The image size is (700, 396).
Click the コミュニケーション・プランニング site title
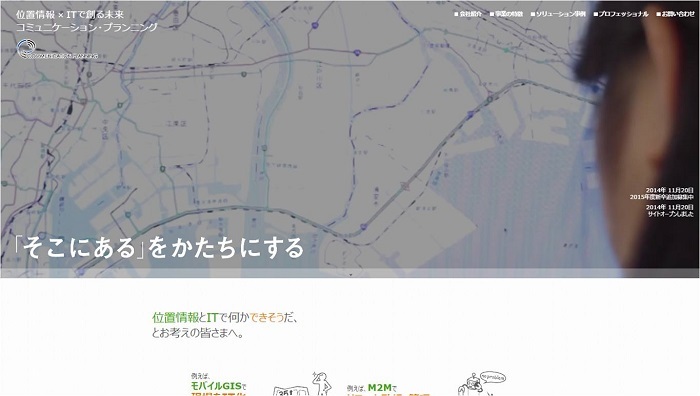coord(87,27)
